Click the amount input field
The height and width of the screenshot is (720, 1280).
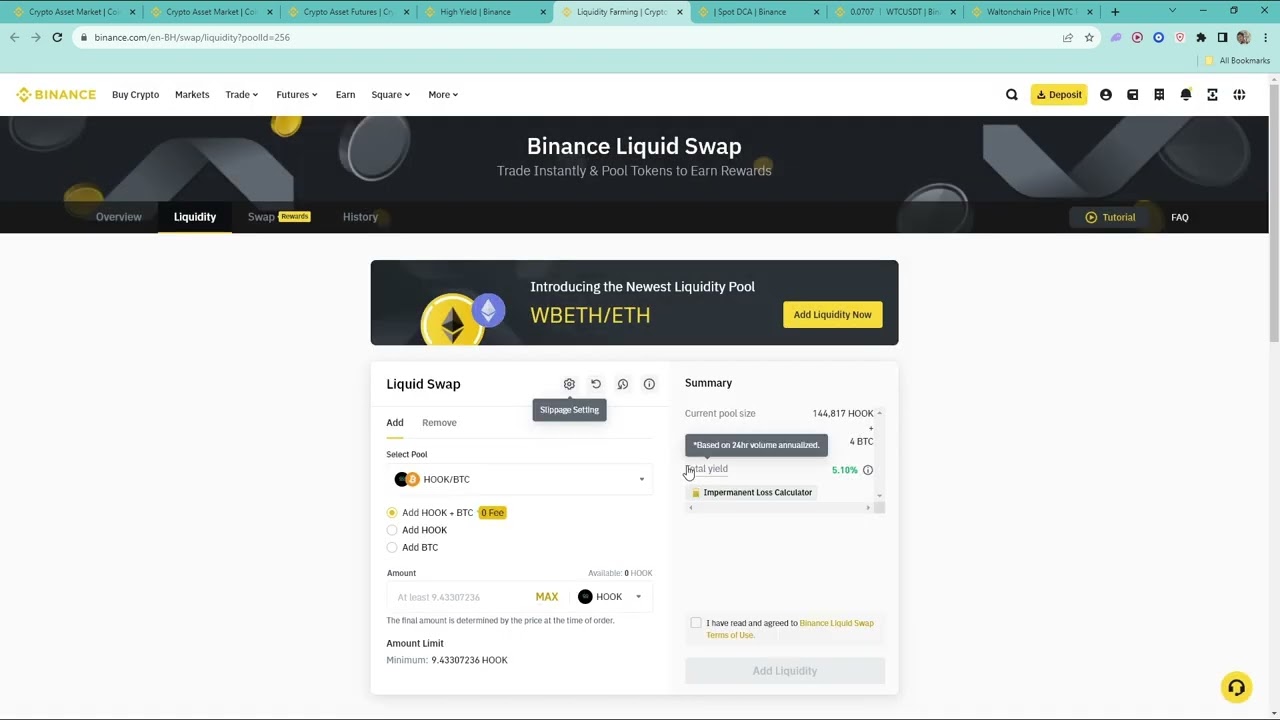tap(461, 597)
